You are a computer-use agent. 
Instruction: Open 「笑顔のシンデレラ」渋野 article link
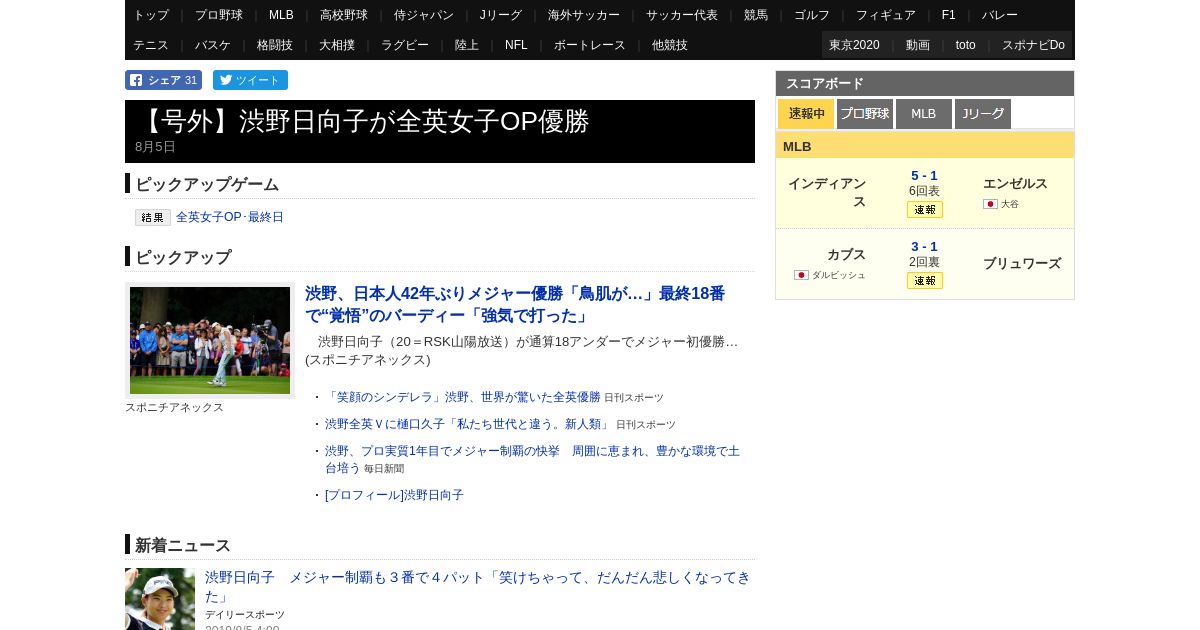[x=463, y=397]
